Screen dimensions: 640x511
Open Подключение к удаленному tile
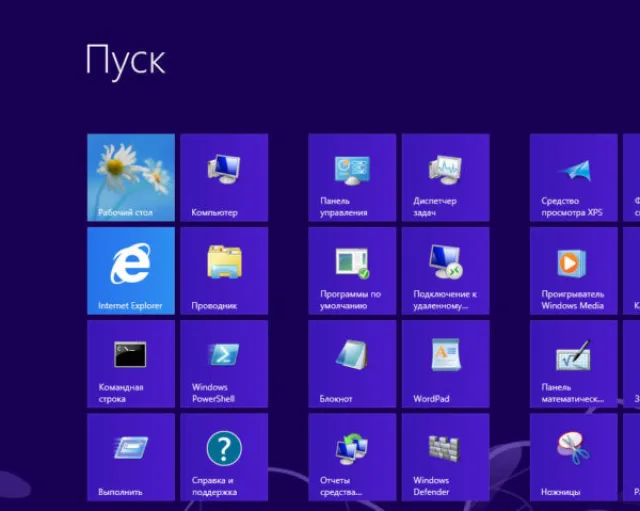pyautogui.click(x=445, y=271)
